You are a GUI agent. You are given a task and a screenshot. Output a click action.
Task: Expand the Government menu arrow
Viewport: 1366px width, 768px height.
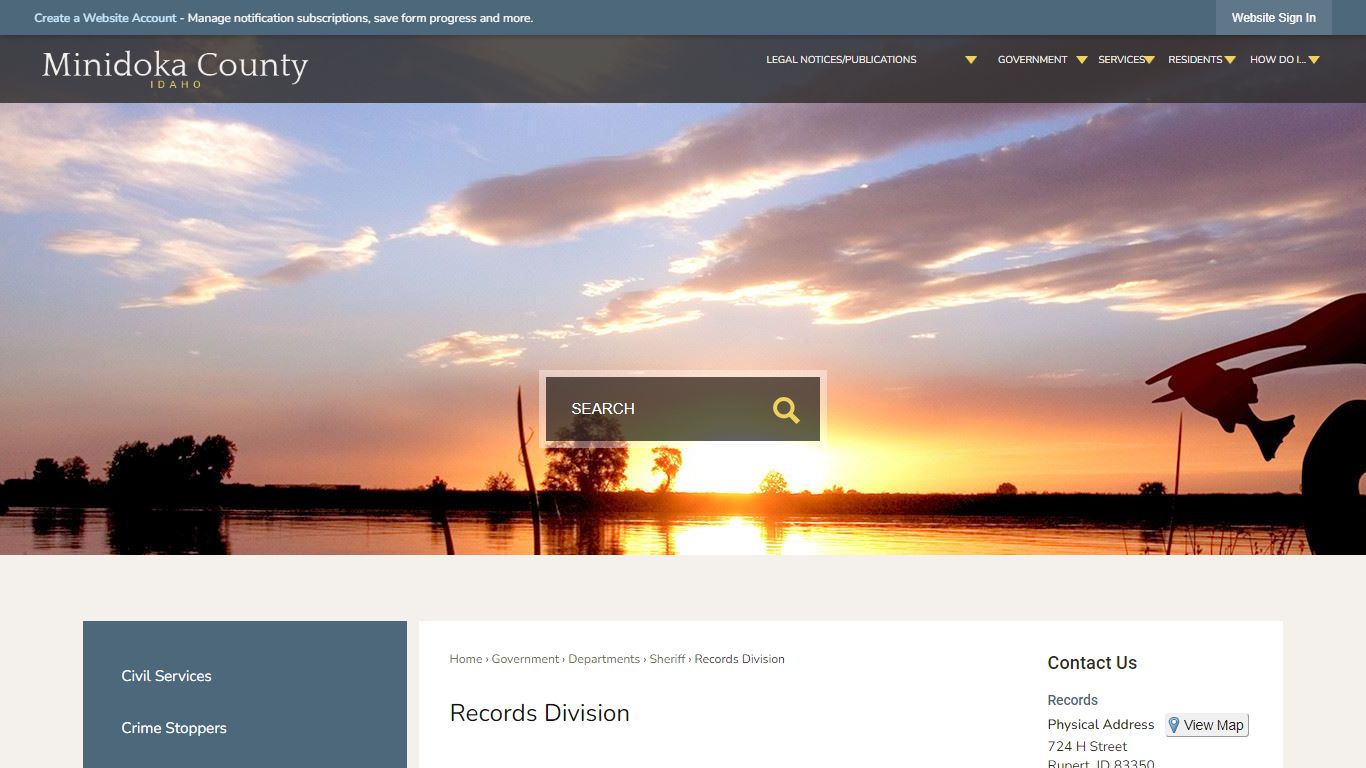click(x=1081, y=60)
